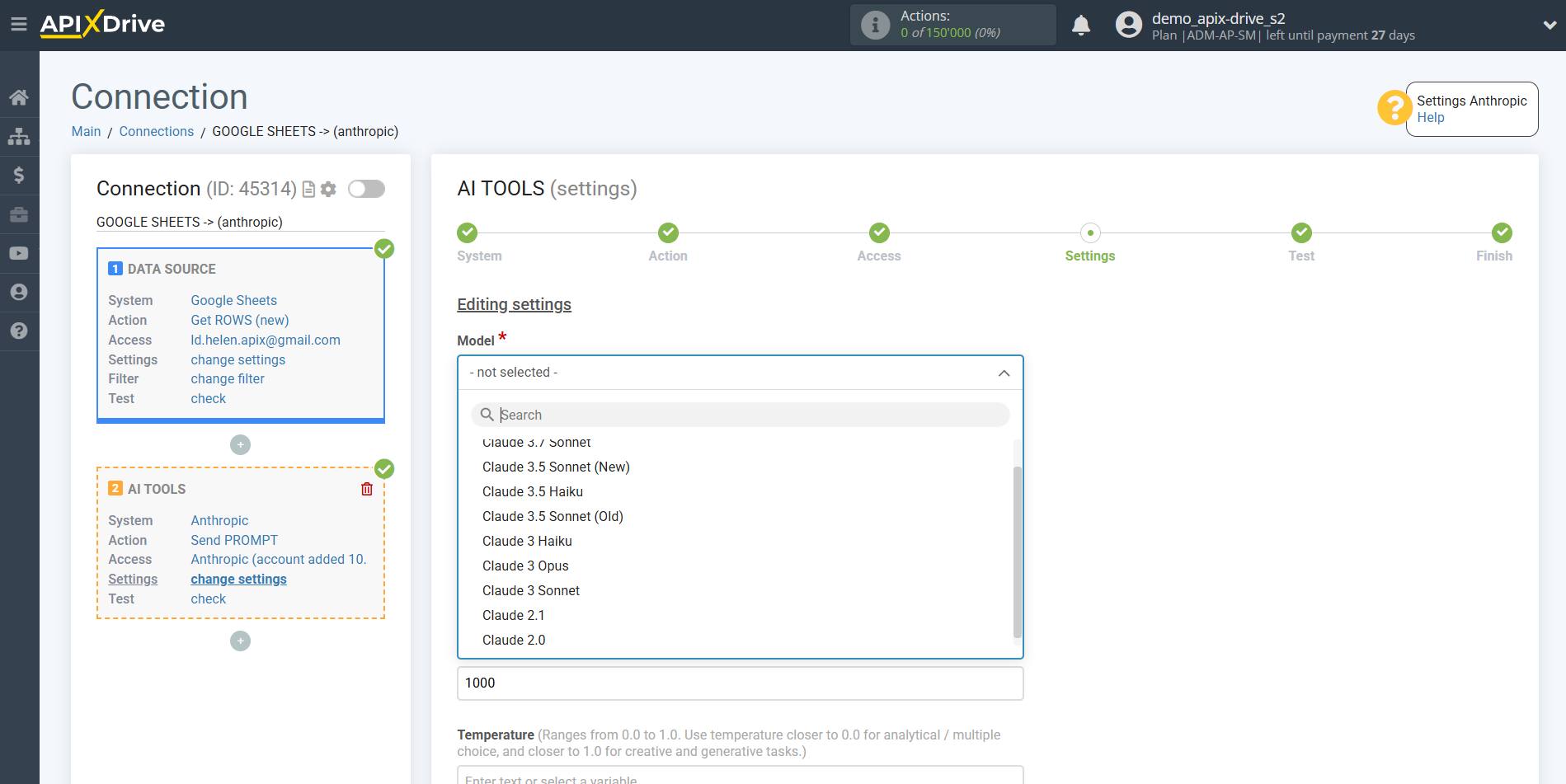1566x784 pixels.
Task: Open the notifications bell
Action: click(x=1081, y=25)
